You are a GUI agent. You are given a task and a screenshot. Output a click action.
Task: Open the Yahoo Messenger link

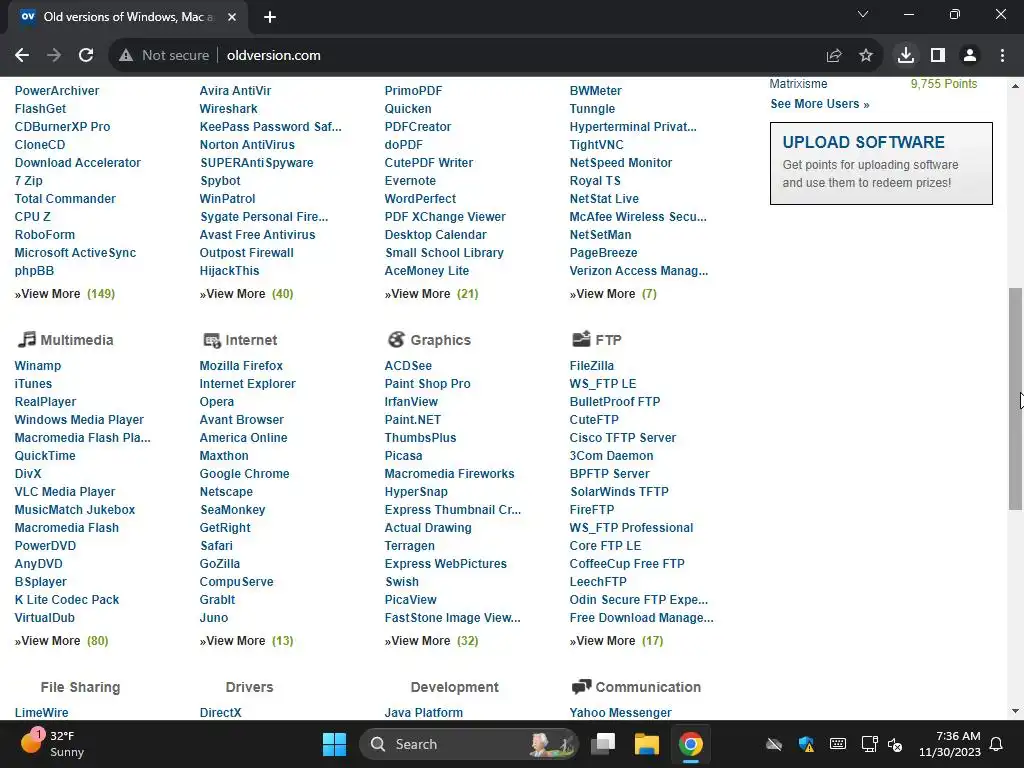pyautogui.click(x=620, y=712)
